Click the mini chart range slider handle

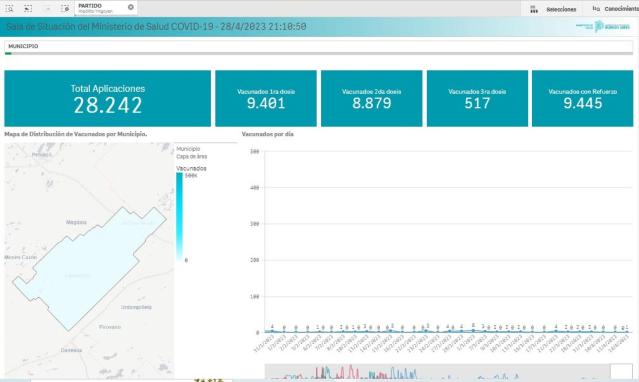621,372
